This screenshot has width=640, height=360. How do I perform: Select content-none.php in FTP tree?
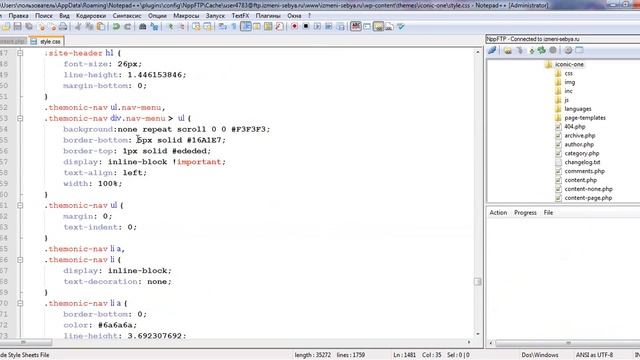pyautogui.click(x=588, y=189)
